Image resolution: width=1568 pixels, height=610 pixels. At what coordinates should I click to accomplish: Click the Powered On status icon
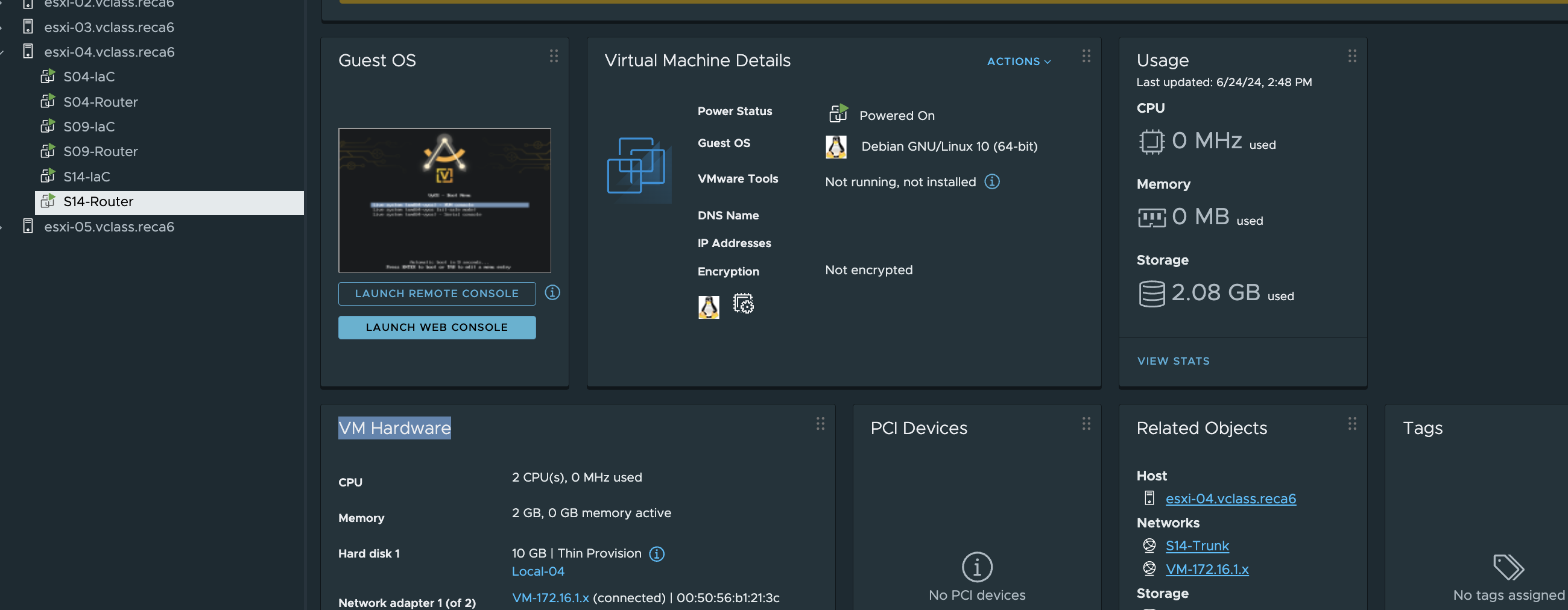coord(838,113)
